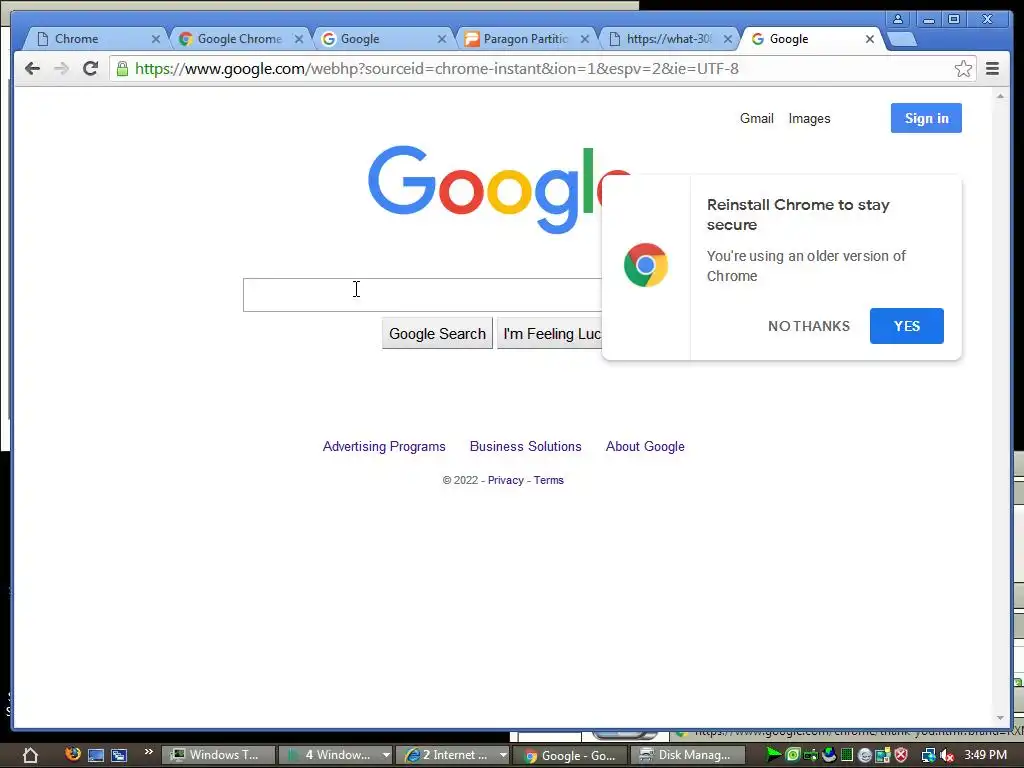1024x768 pixels.
Task: Open the Chrome hamburger menu
Action: click(993, 69)
